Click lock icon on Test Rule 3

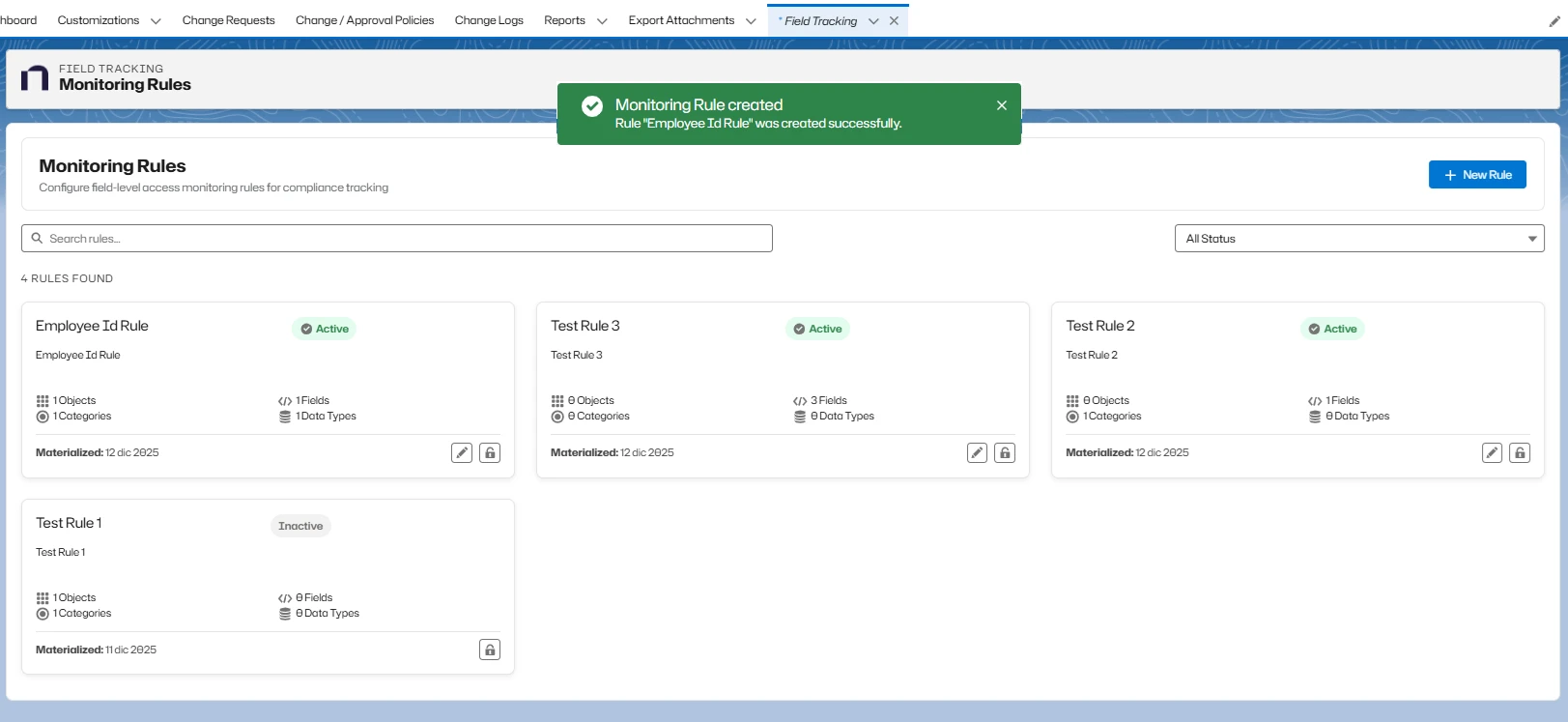click(x=1005, y=452)
